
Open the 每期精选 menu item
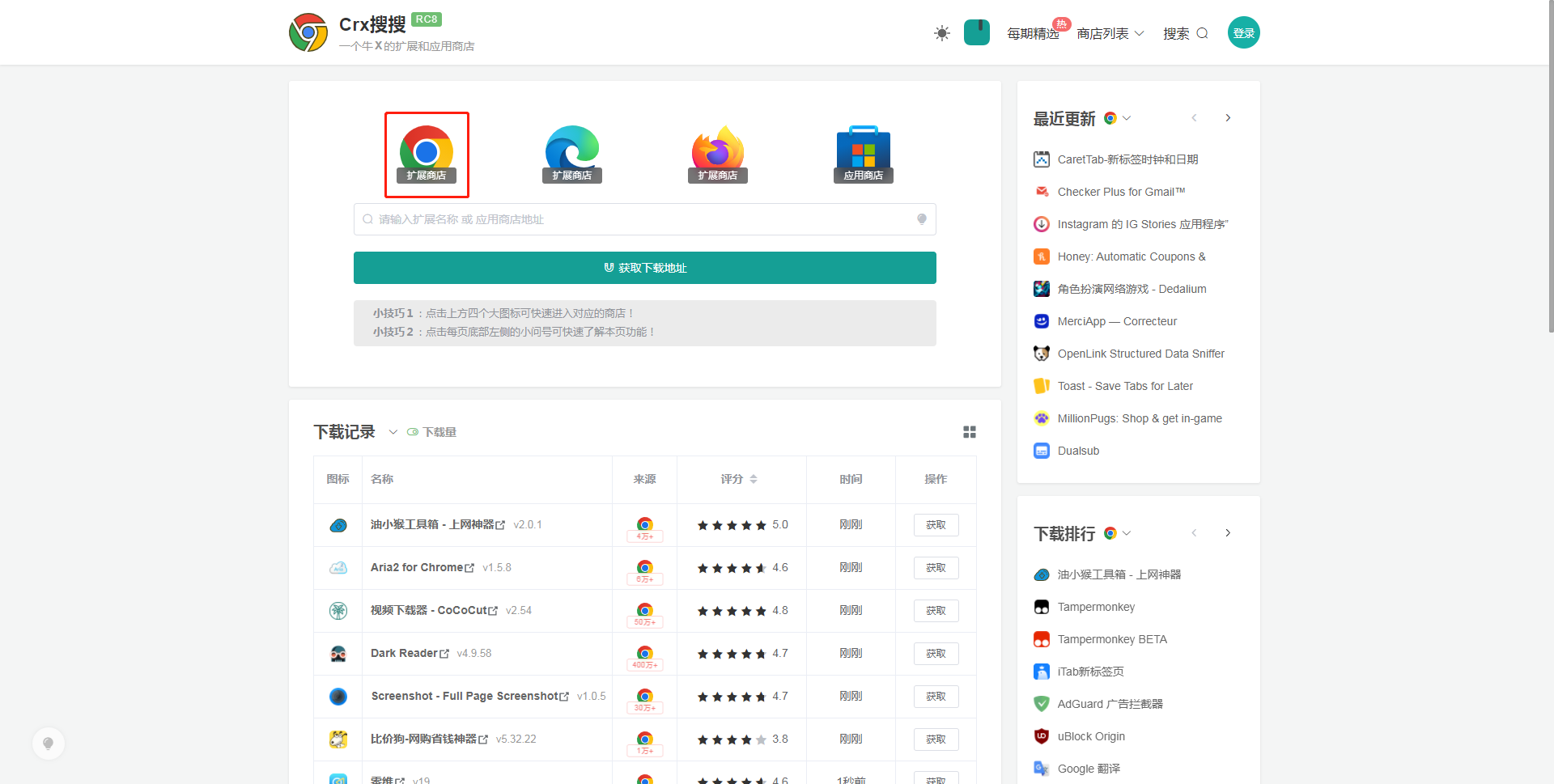click(1033, 33)
